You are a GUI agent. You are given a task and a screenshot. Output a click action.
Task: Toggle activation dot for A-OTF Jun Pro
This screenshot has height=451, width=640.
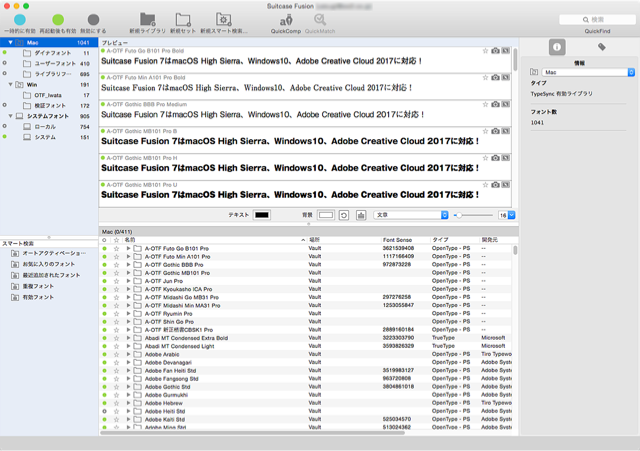point(104,281)
